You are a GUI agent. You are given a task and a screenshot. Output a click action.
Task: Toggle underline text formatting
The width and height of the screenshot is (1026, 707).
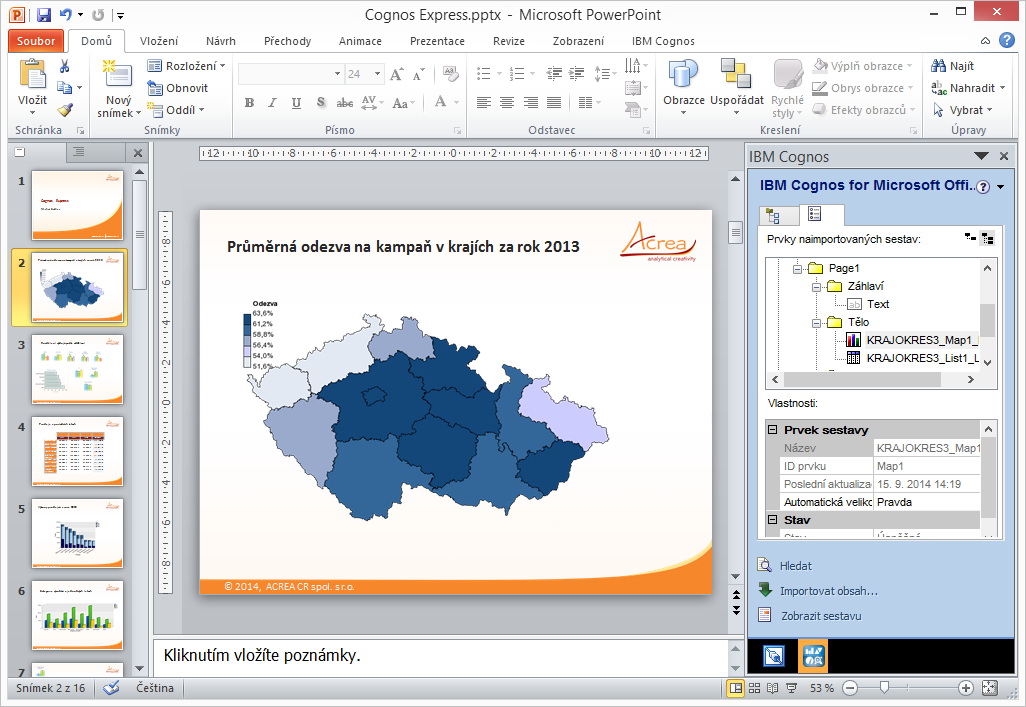coord(297,103)
